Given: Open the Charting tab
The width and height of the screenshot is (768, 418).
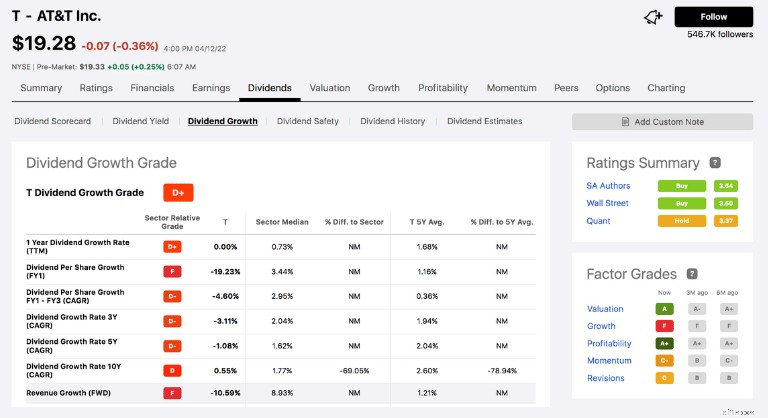Looking at the screenshot, I should (666, 88).
